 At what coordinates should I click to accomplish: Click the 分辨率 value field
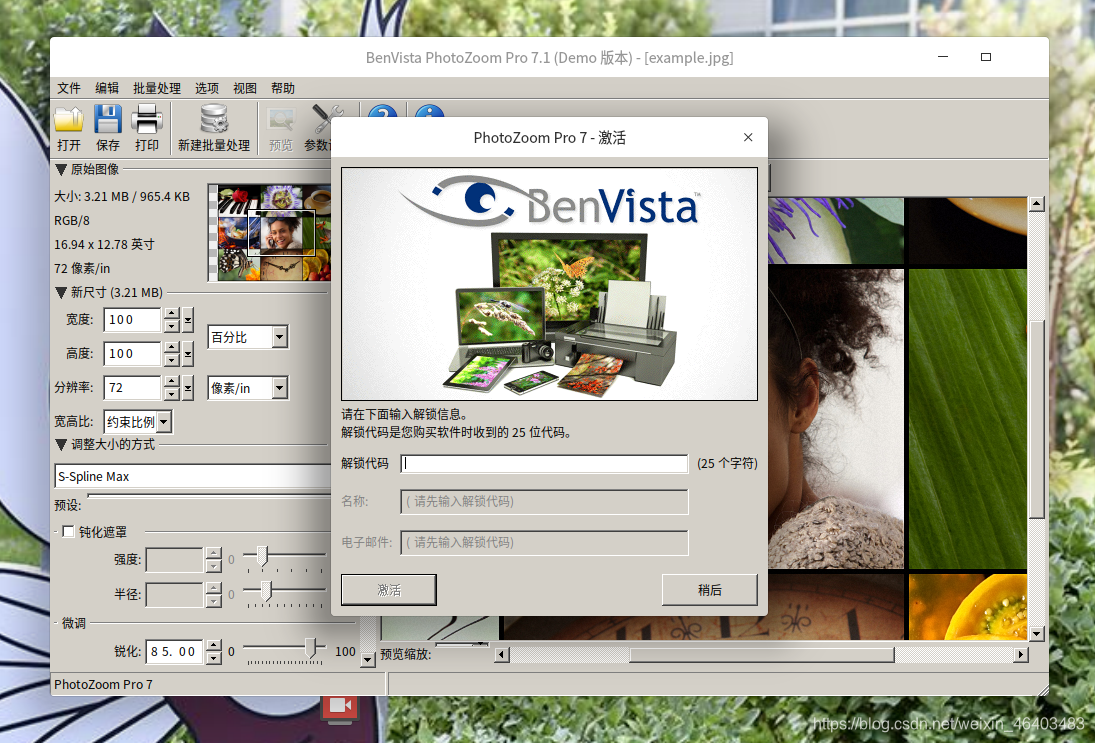click(133, 388)
